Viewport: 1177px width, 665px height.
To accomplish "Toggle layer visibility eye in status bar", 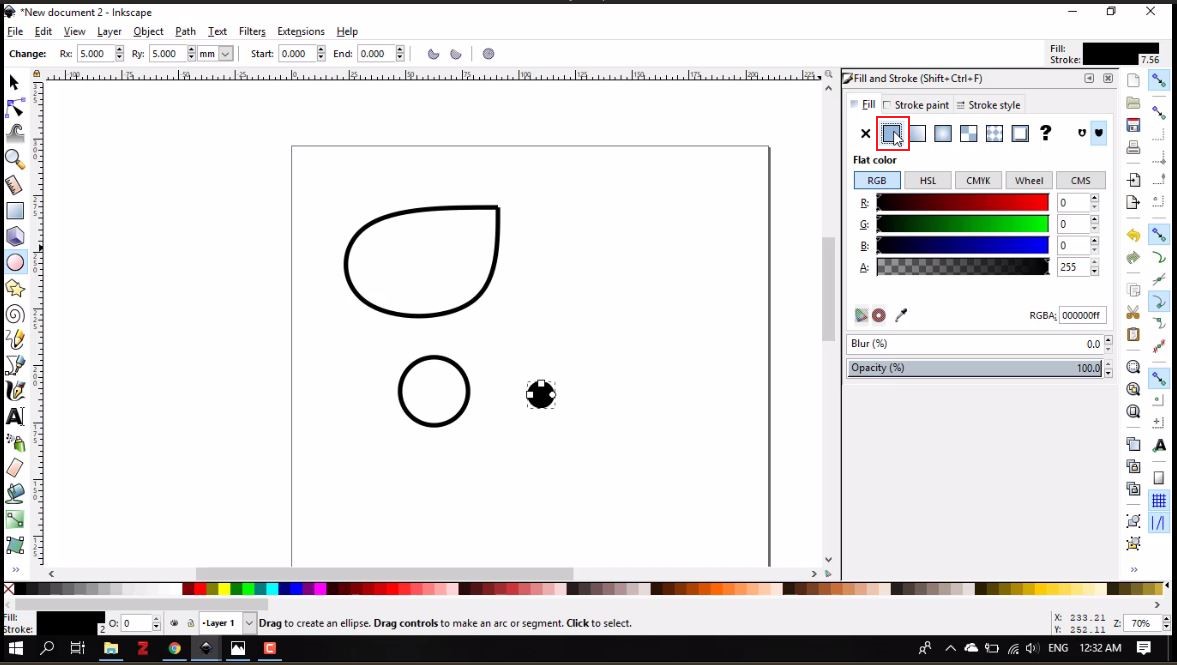I will coord(174,623).
